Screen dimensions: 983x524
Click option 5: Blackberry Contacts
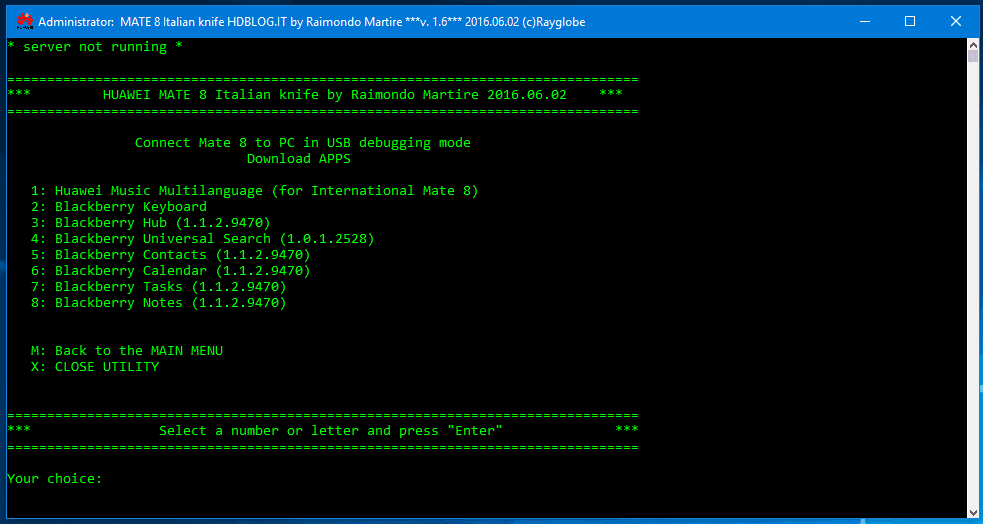pyautogui.click(x=171, y=254)
